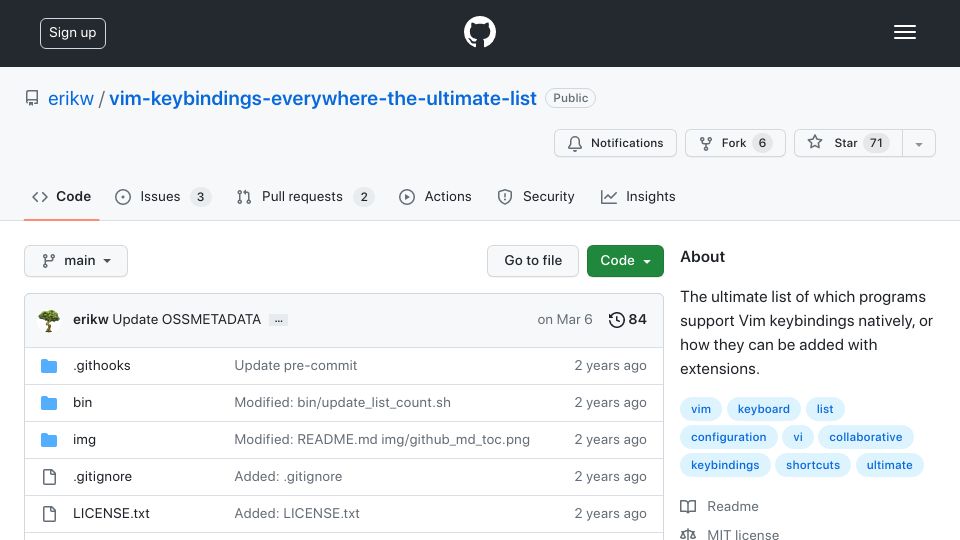Click the Public visibility badge

coord(571,98)
